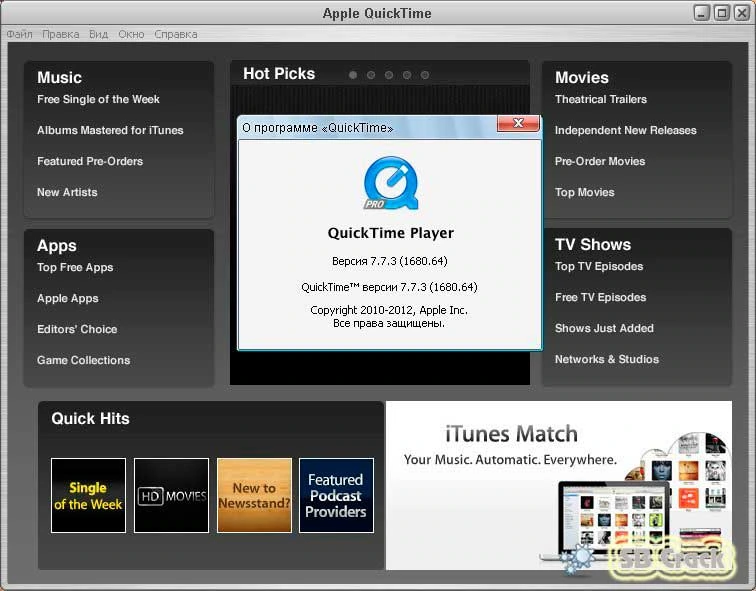This screenshot has width=756, height=591.
Task: Open Top Free Apps
Action: [x=75, y=267]
